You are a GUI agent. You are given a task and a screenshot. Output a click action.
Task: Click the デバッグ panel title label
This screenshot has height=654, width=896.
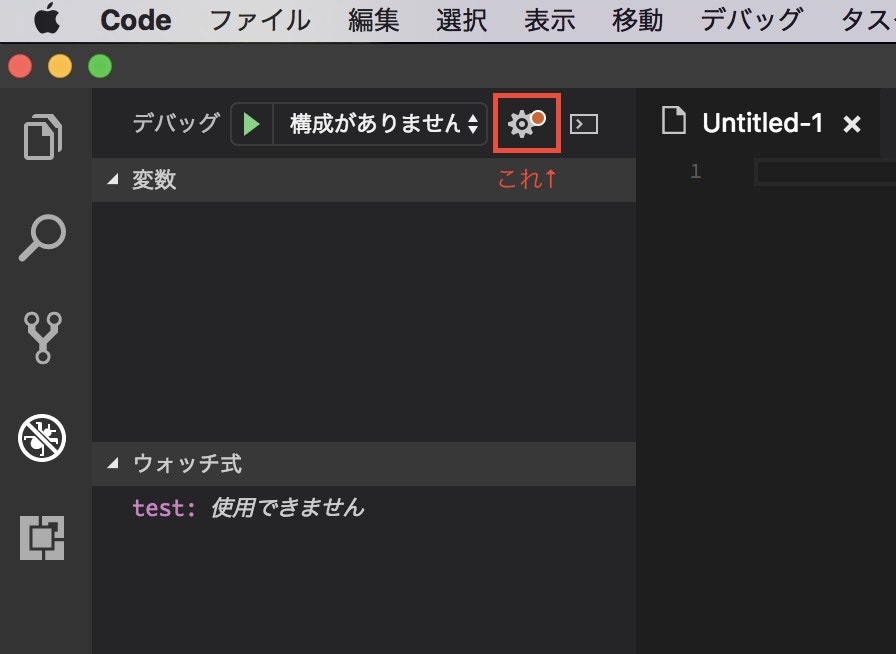tap(176, 123)
